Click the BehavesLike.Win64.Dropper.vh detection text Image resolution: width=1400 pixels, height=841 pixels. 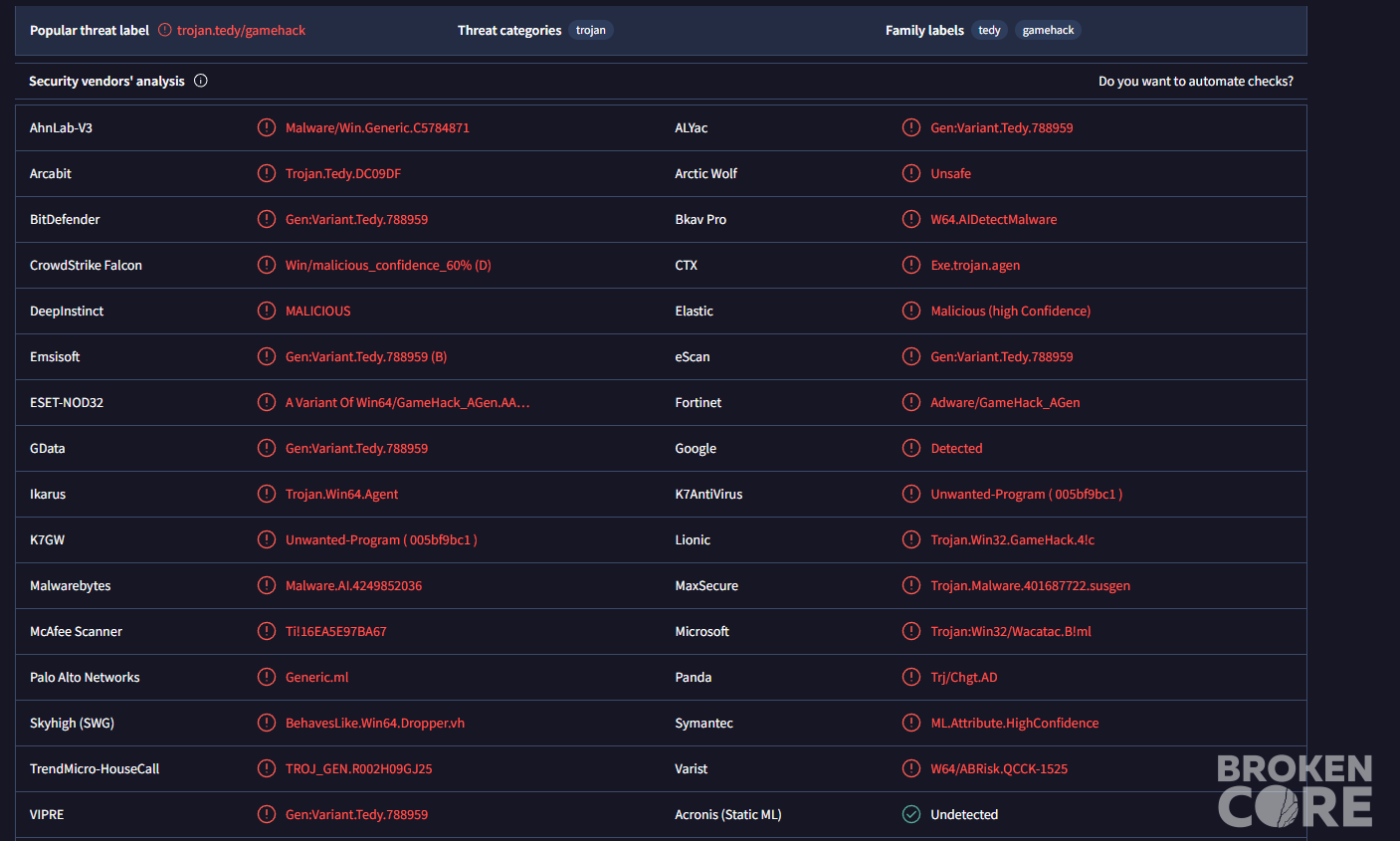pos(375,723)
